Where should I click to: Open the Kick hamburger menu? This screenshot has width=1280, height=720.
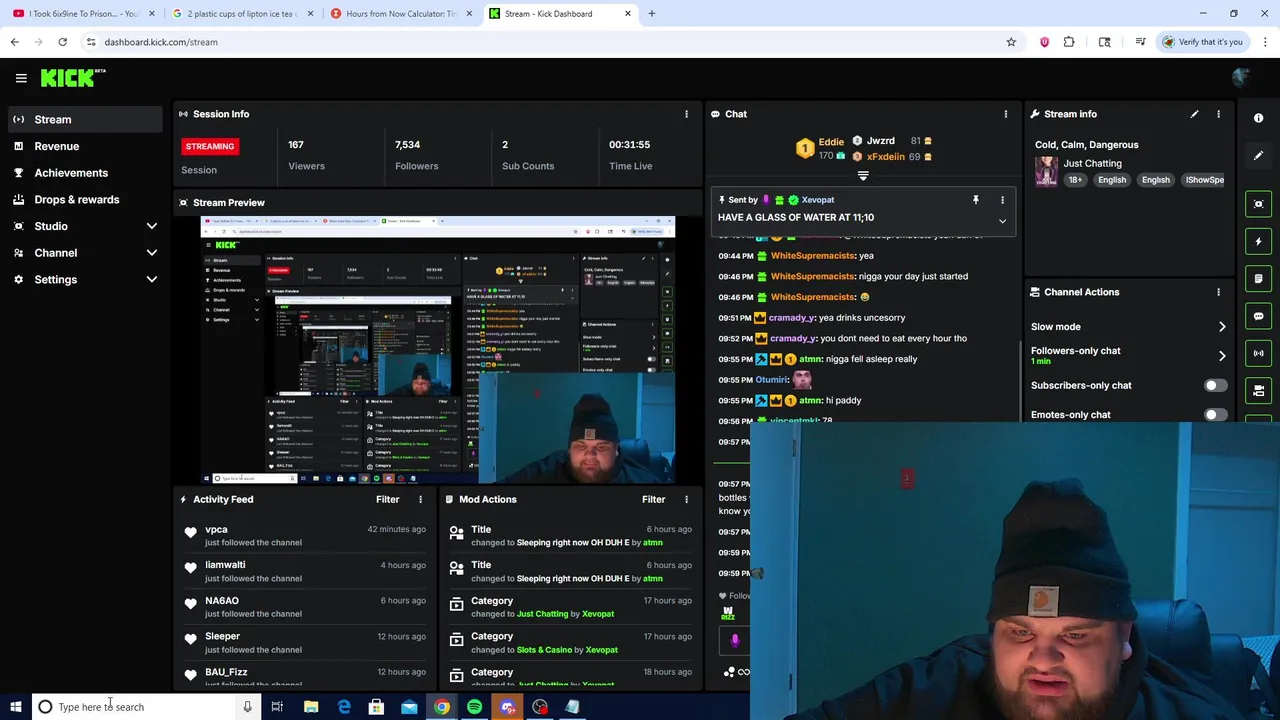[21, 78]
